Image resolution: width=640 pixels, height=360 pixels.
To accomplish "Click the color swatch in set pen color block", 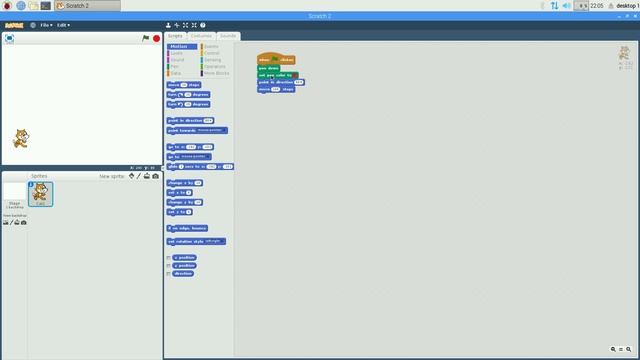I will [295, 75].
